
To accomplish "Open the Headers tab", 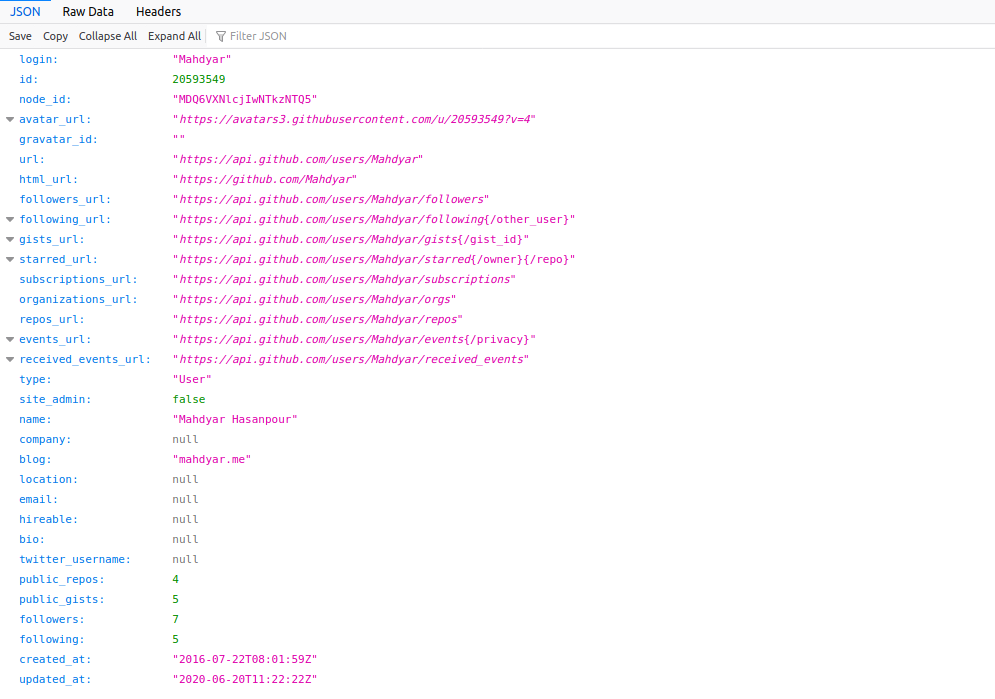I will [x=158, y=12].
